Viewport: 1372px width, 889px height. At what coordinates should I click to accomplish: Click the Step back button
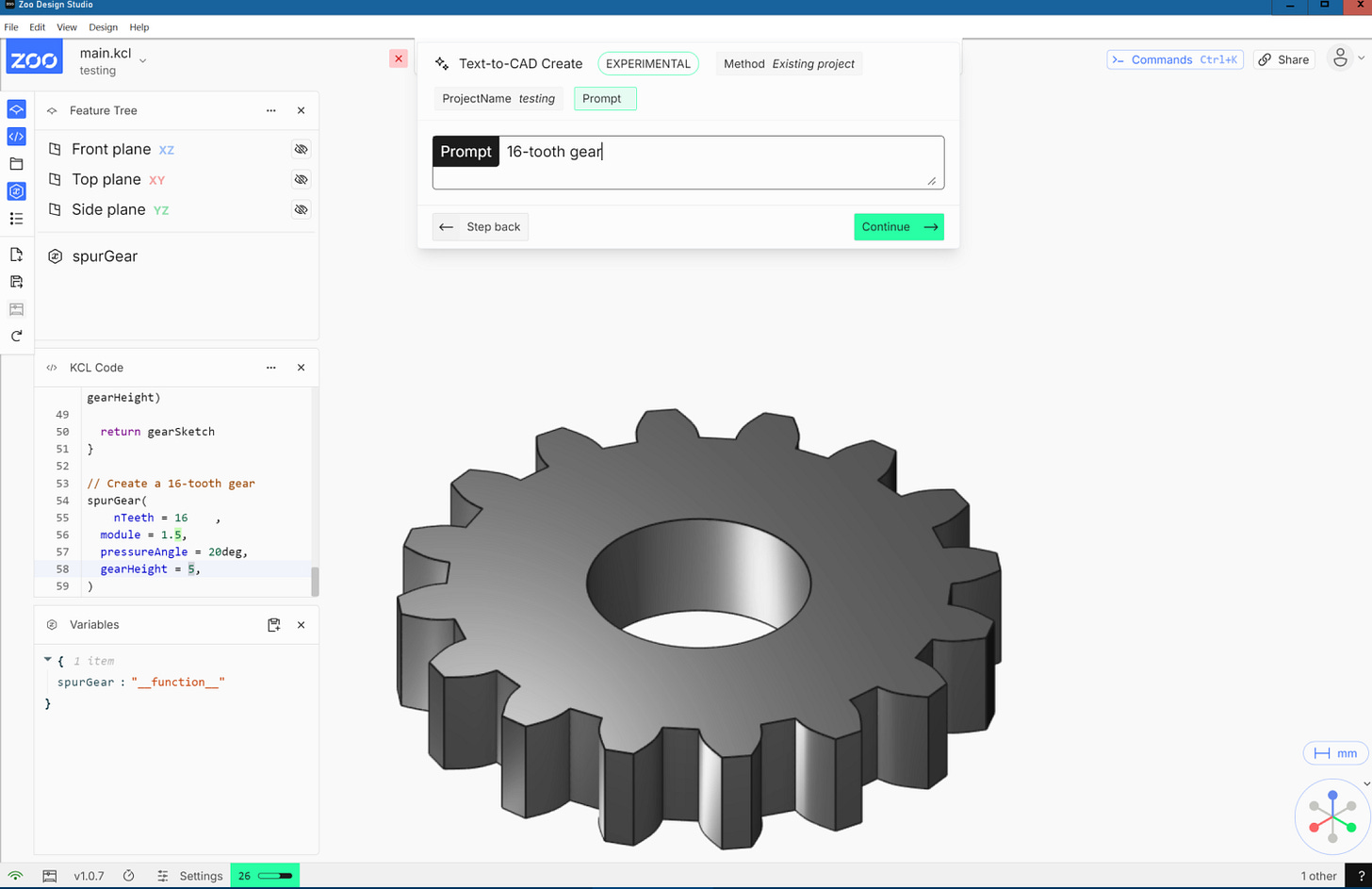(481, 227)
